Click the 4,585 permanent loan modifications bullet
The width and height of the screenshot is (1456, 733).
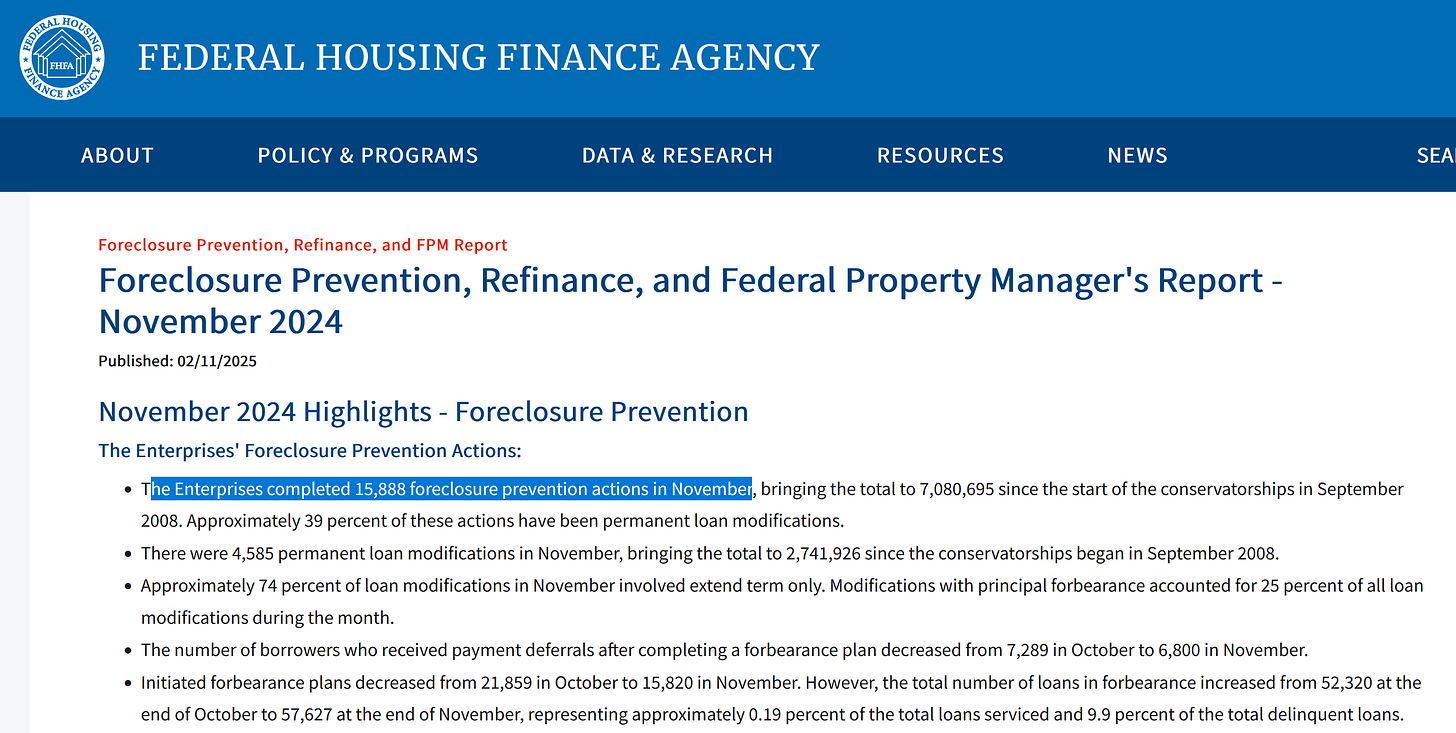click(710, 553)
